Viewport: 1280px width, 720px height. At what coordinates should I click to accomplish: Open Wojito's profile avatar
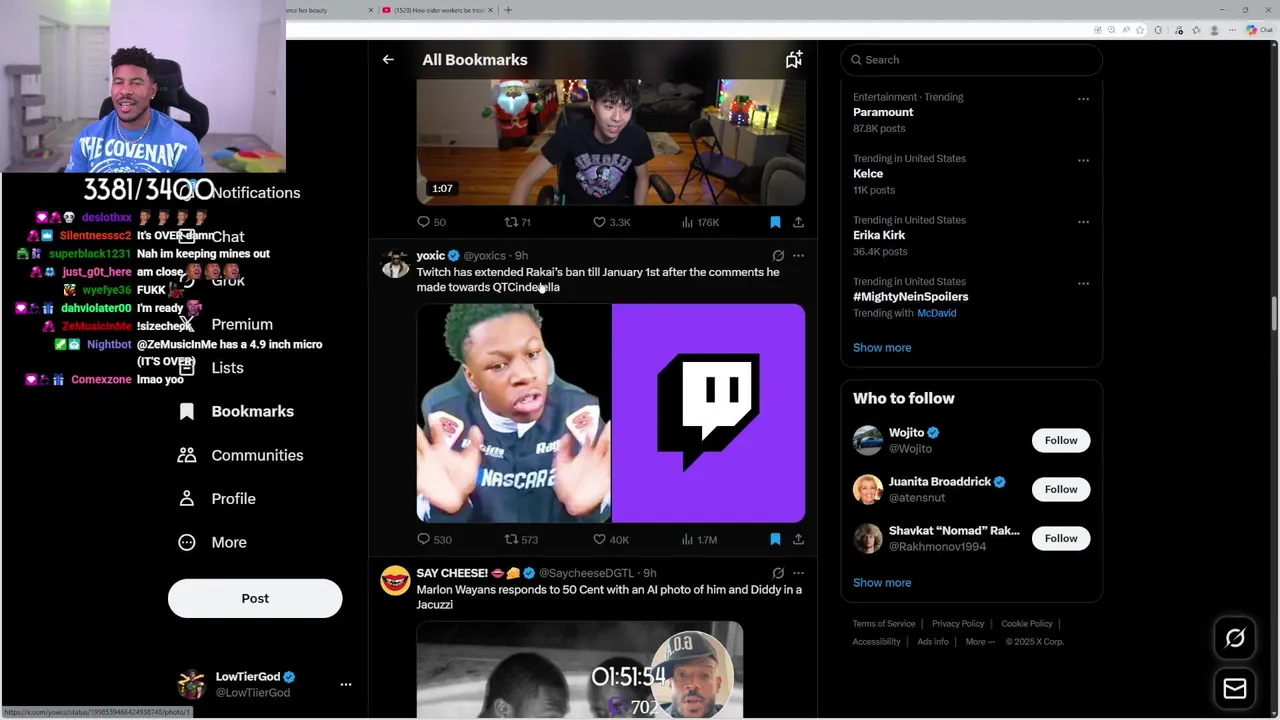point(868,440)
